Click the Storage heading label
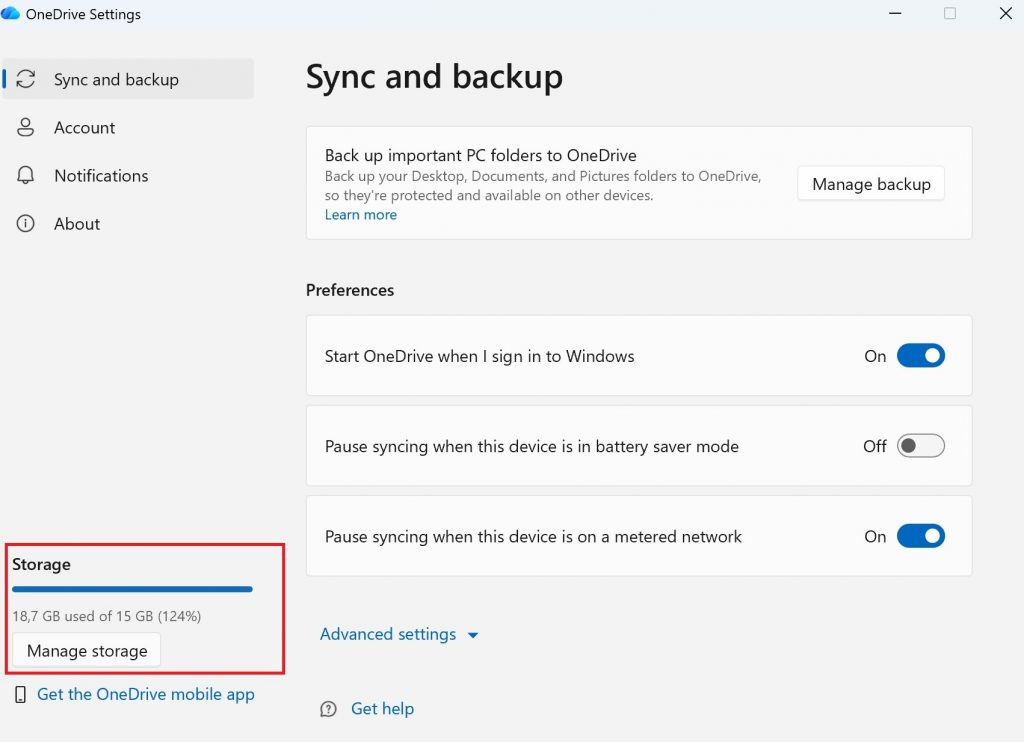The width and height of the screenshot is (1024, 742). point(41,564)
